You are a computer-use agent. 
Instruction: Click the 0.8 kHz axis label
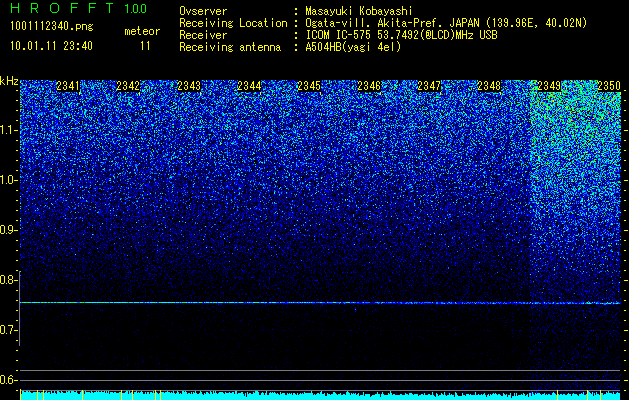9,280
